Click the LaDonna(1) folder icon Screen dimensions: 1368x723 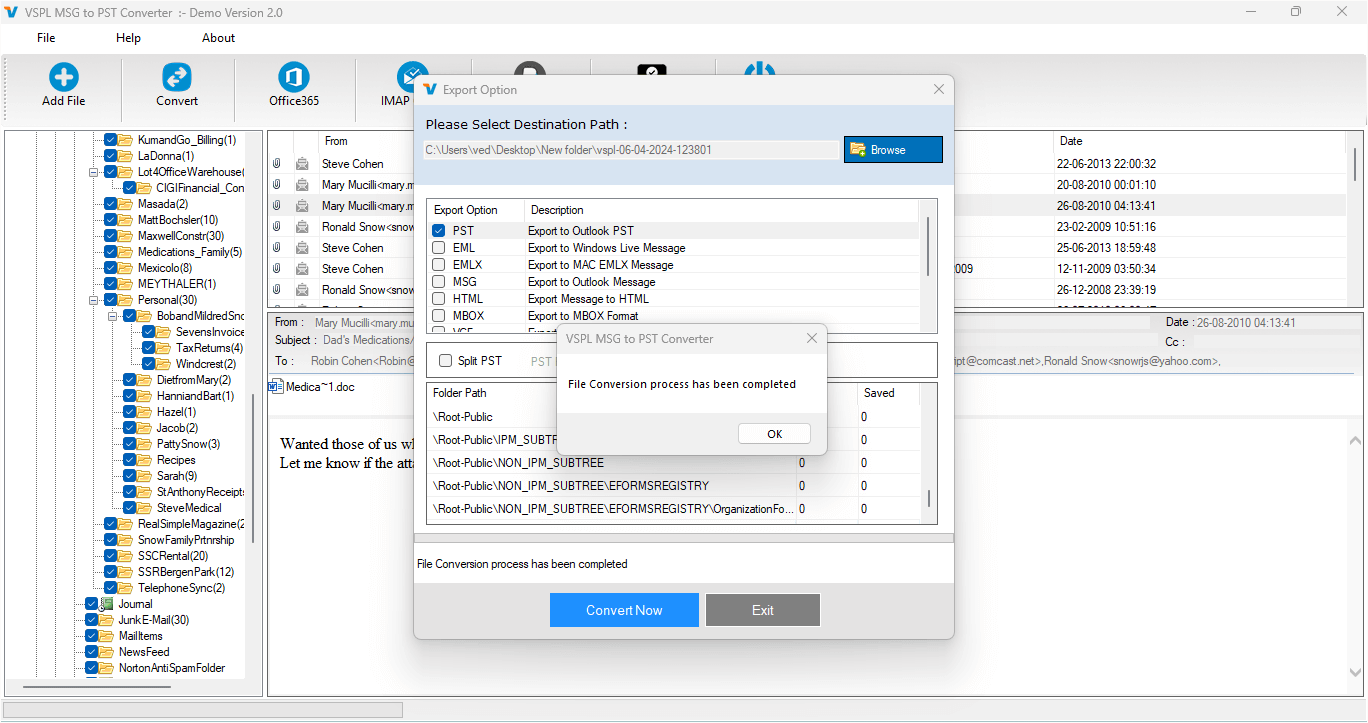point(126,156)
